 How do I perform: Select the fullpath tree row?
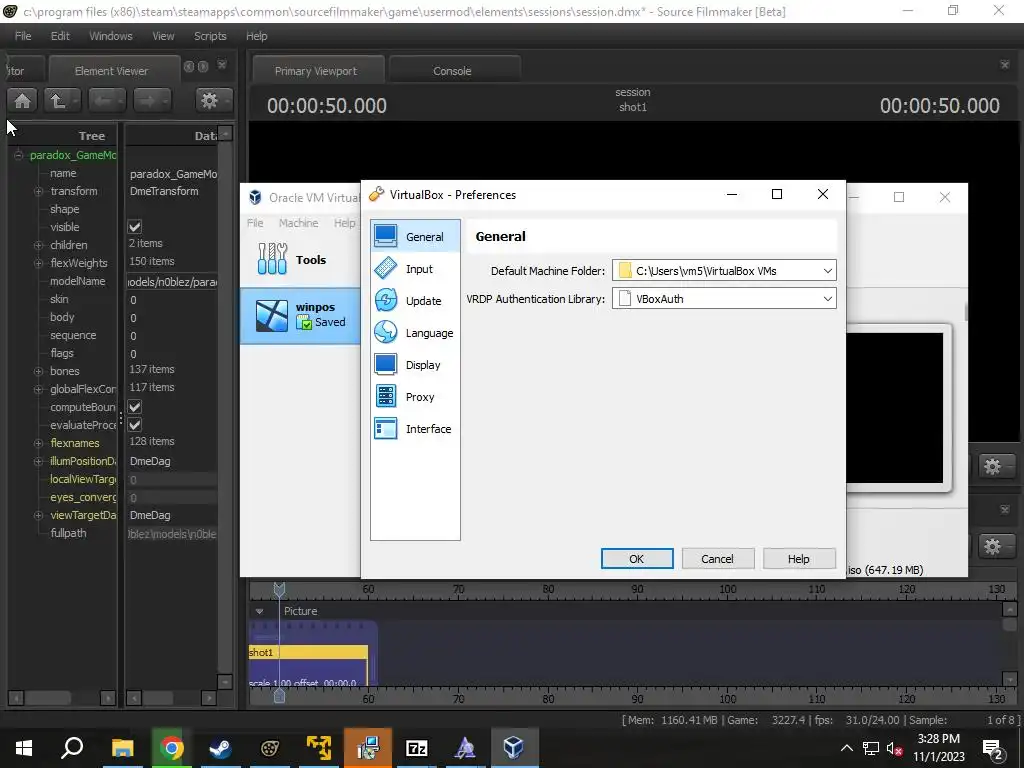point(68,533)
